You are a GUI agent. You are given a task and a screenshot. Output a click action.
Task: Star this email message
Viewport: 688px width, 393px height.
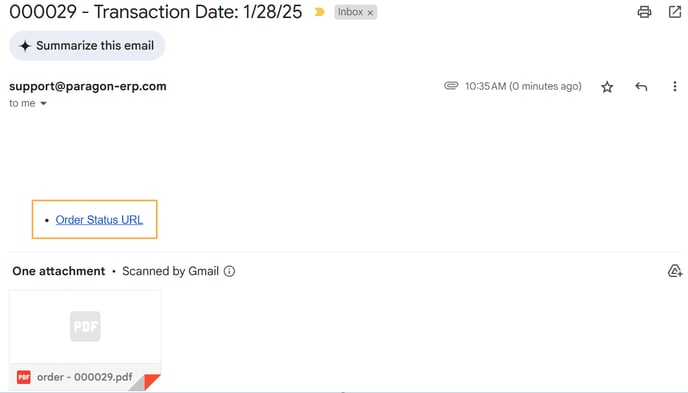tap(607, 87)
